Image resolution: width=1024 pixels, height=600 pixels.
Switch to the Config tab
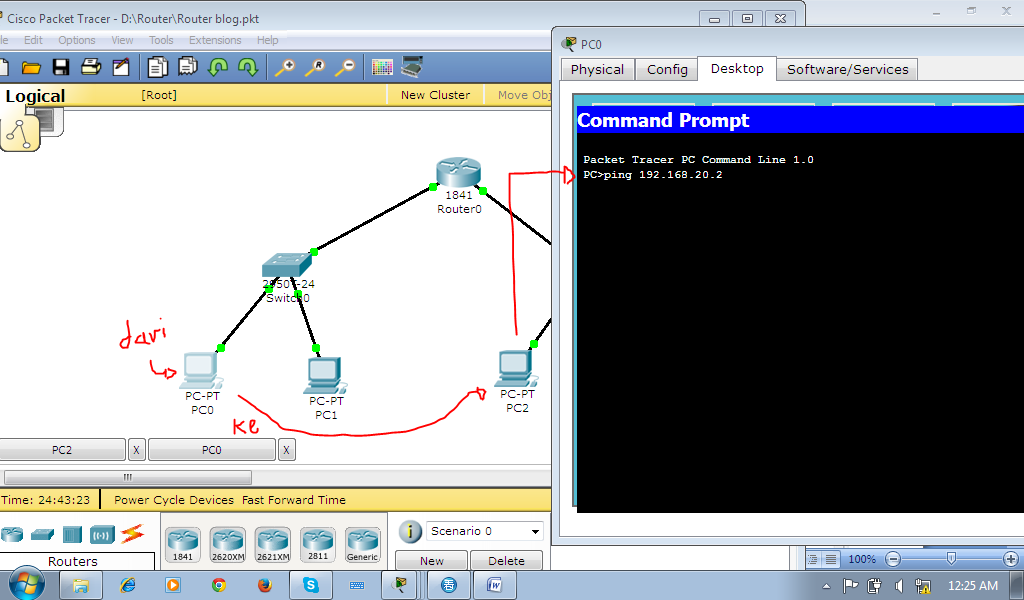666,69
